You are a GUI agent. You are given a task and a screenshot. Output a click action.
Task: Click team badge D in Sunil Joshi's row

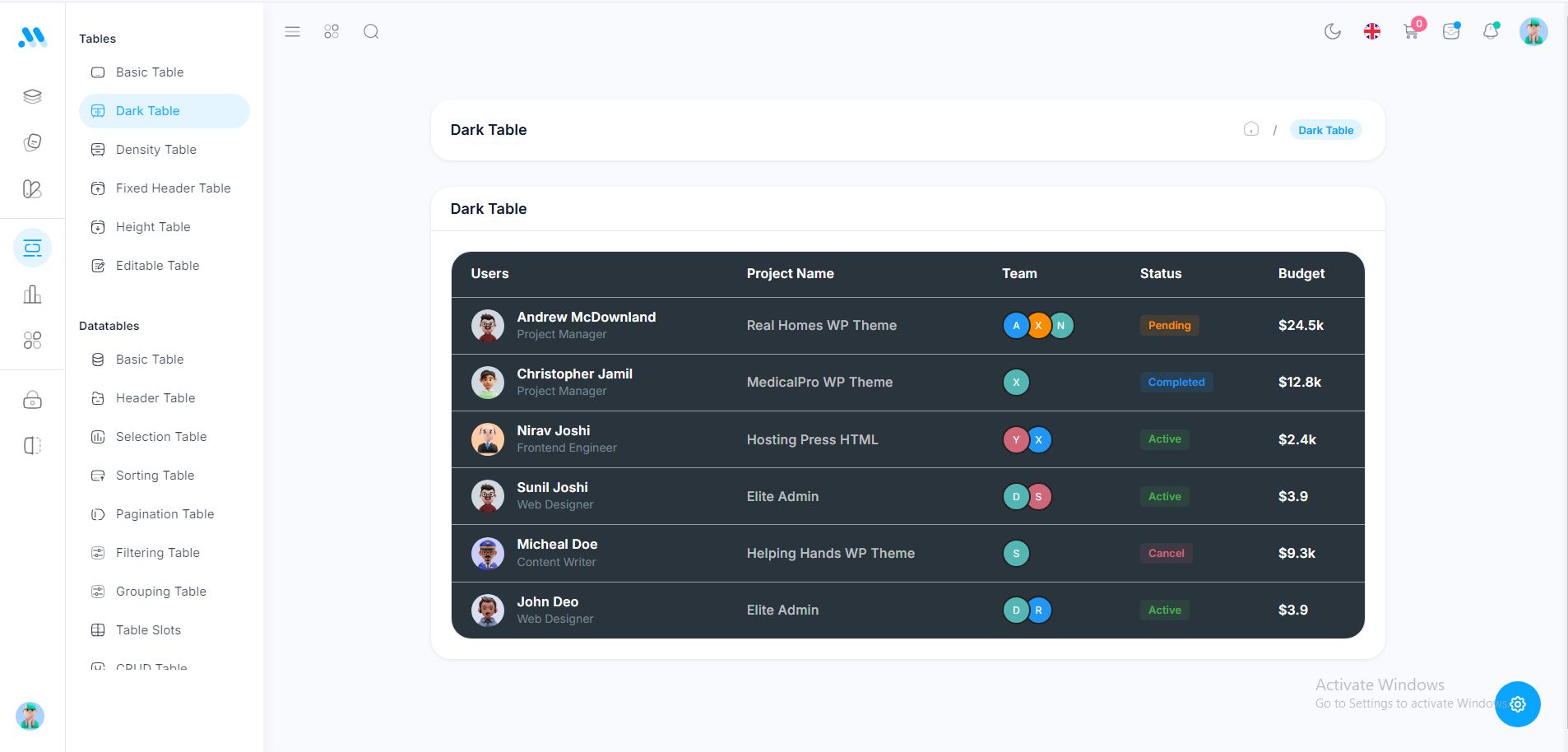tap(1016, 496)
